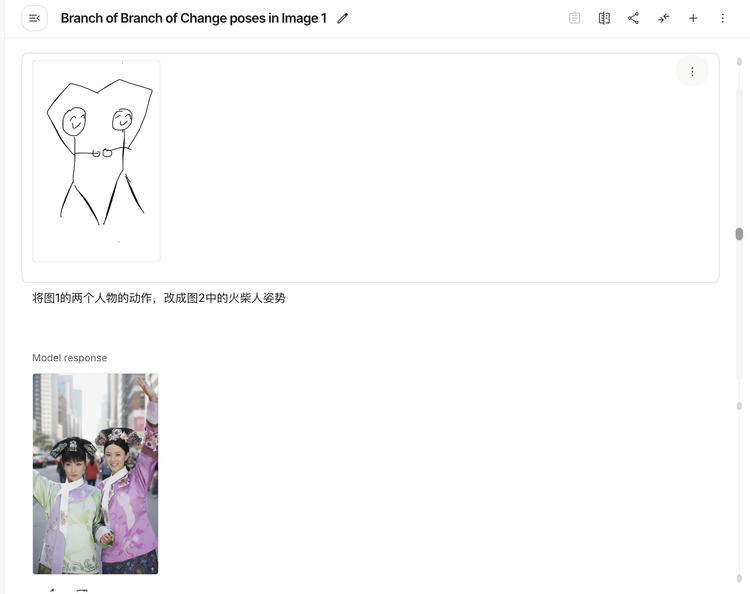This screenshot has height=594, width=750.
Task: Open the header more options menu
Action: click(723, 18)
